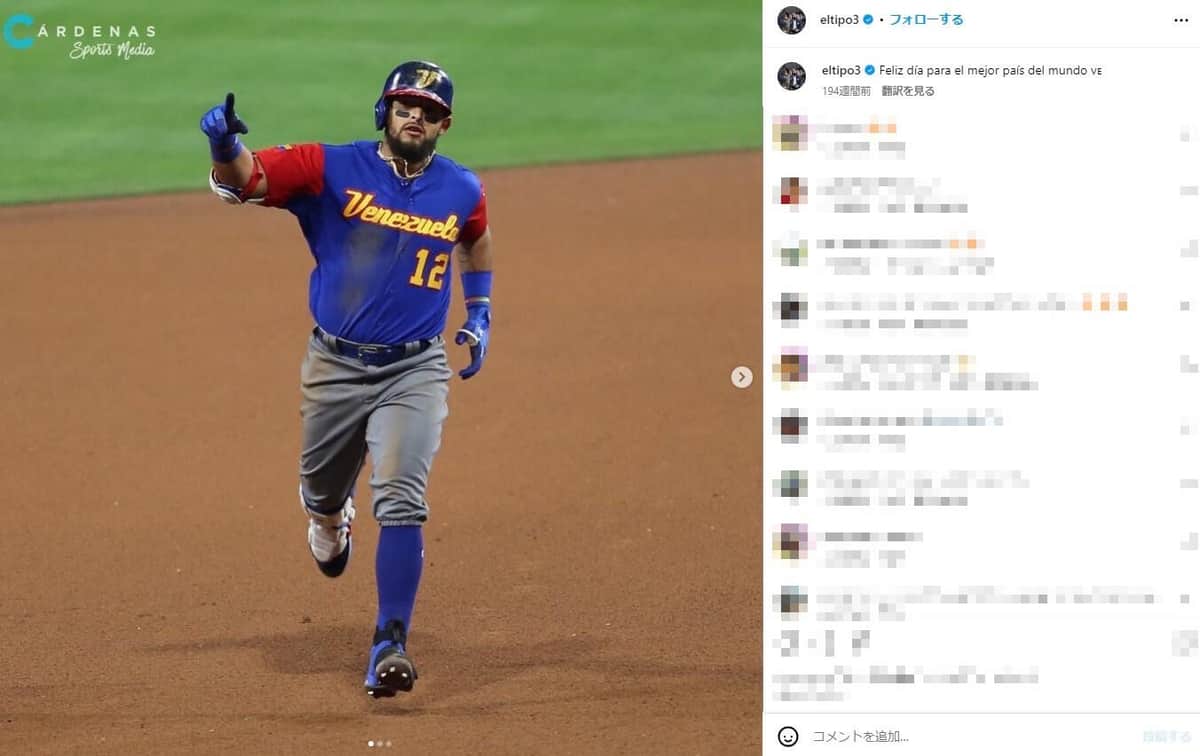Select the second carousel indicator dot
1200x756 pixels.
(380, 744)
